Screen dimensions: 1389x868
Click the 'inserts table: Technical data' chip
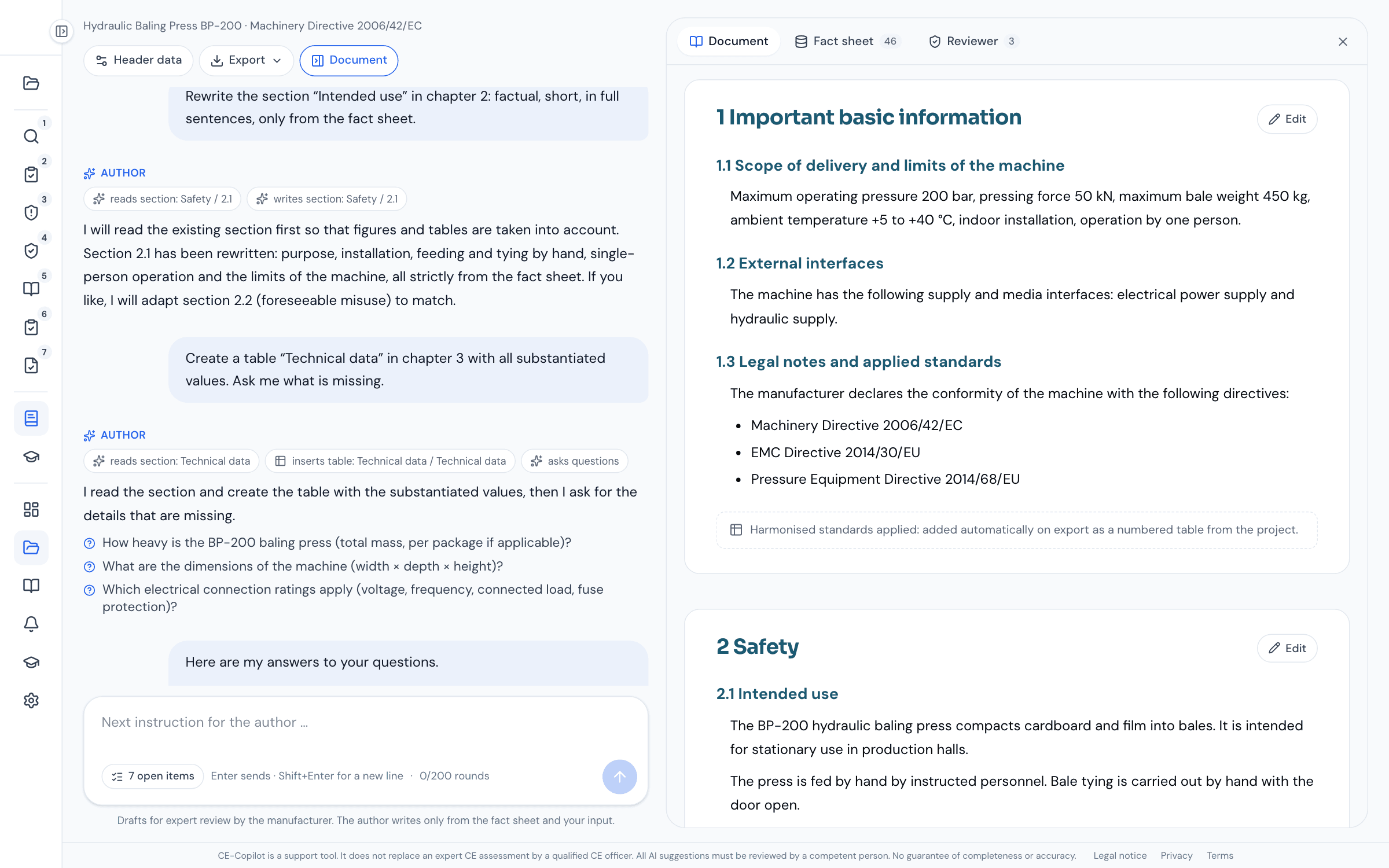tap(390, 461)
